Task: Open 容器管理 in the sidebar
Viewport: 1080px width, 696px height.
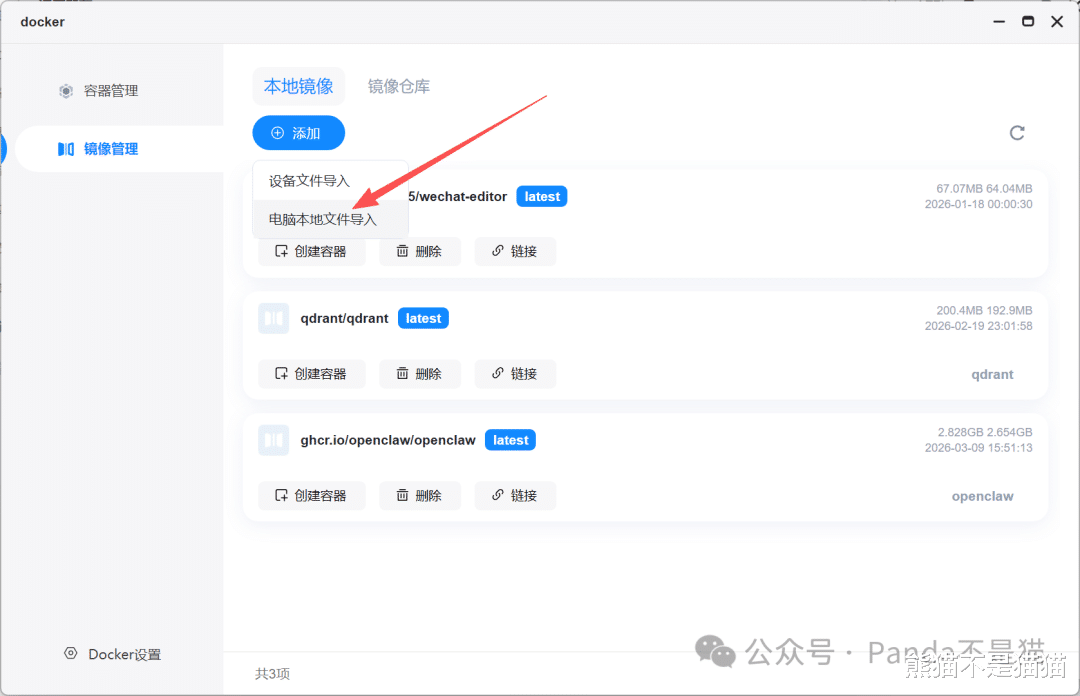Action: 110,91
